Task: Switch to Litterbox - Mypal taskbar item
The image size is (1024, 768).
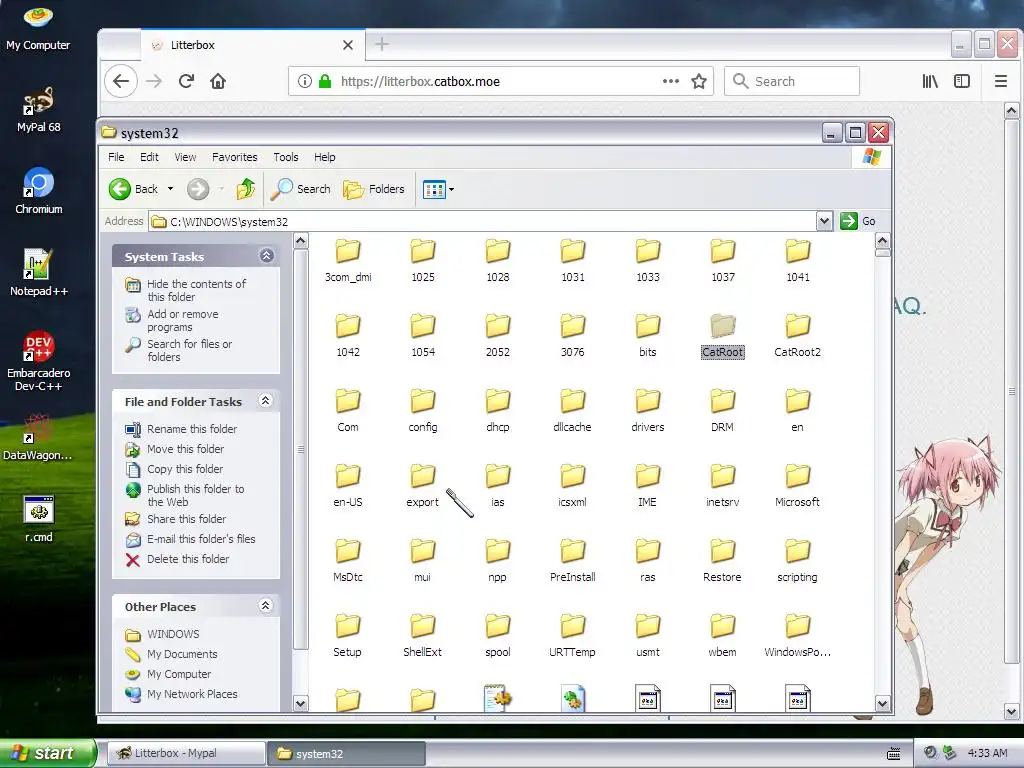Action: (185, 753)
